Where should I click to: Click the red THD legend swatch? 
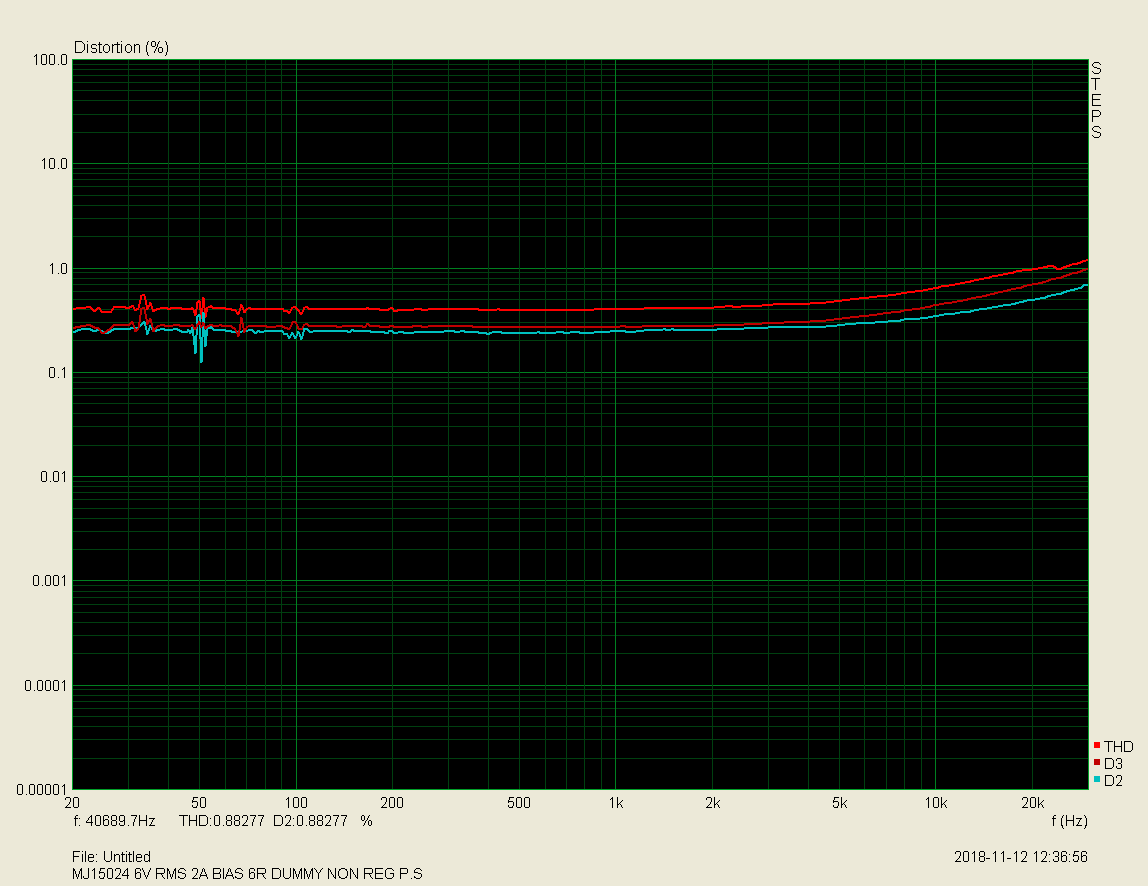(x=1097, y=745)
